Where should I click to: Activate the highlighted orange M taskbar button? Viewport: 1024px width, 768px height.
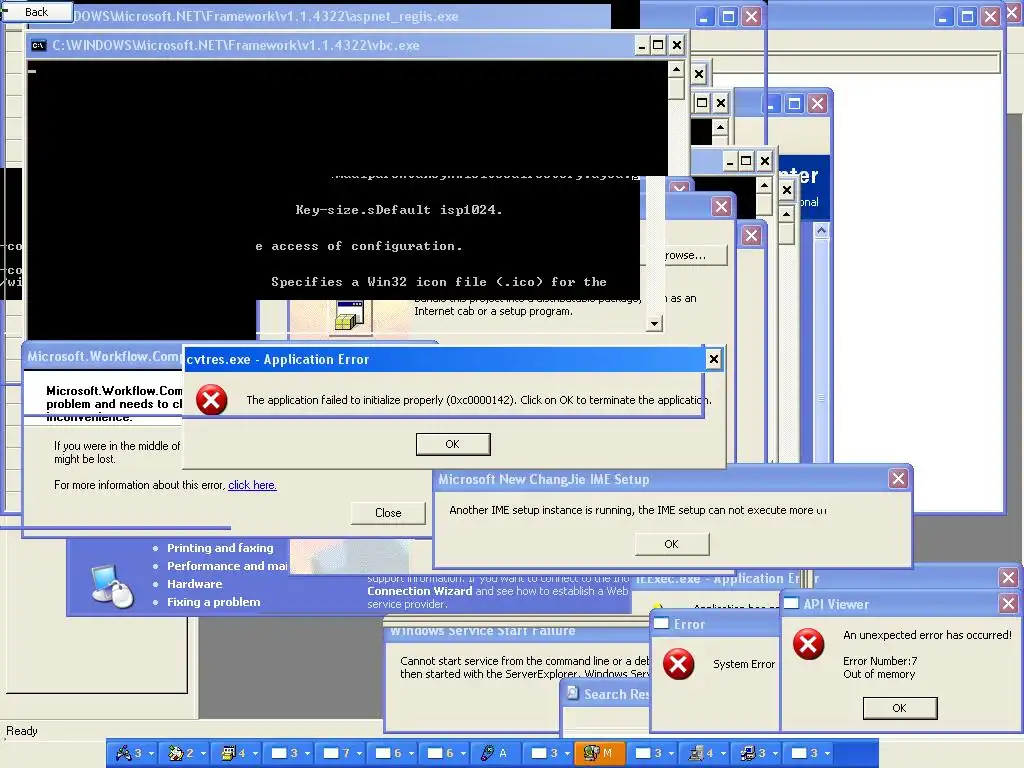[x=599, y=753]
